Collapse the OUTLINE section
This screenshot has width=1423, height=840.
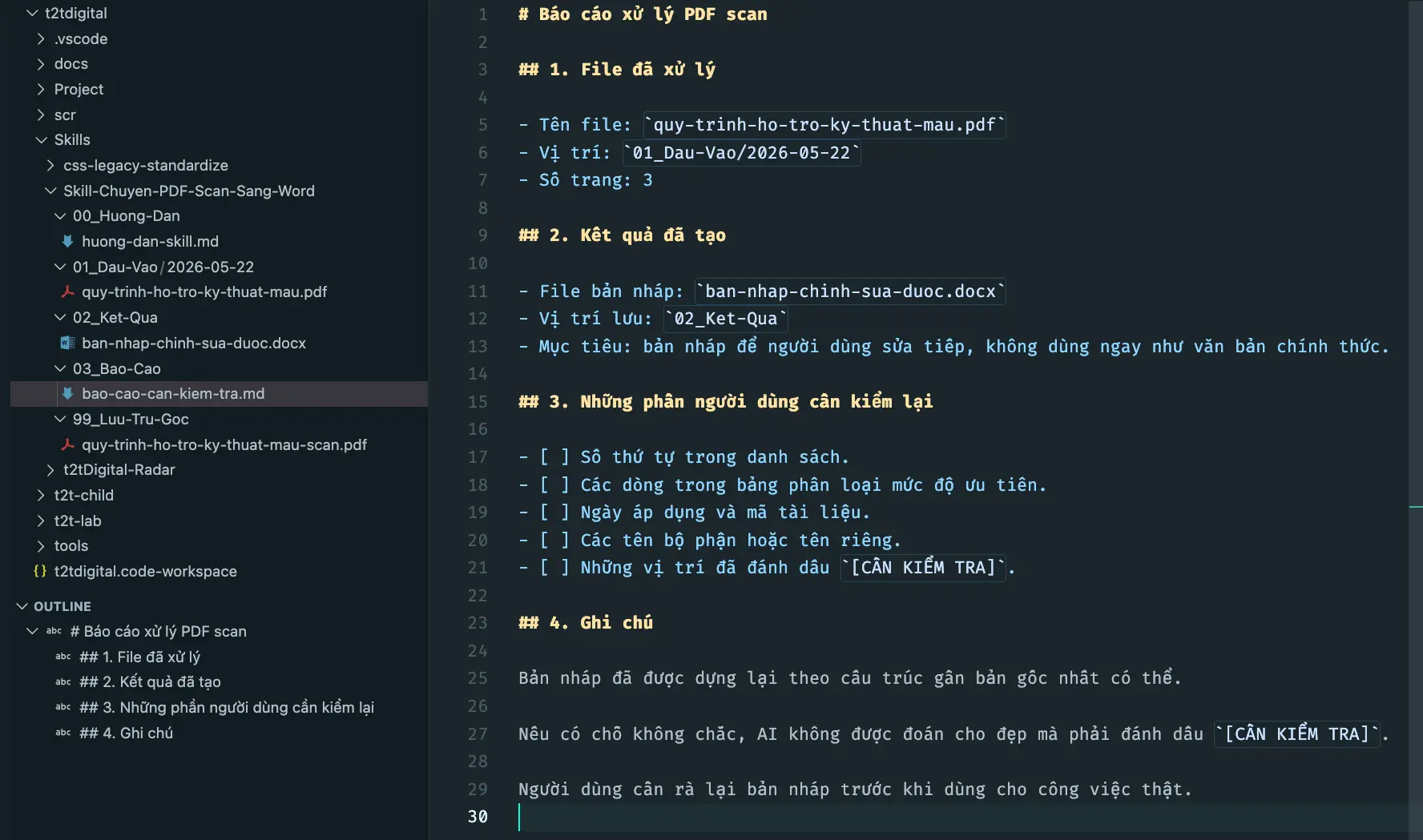[22, 606]
